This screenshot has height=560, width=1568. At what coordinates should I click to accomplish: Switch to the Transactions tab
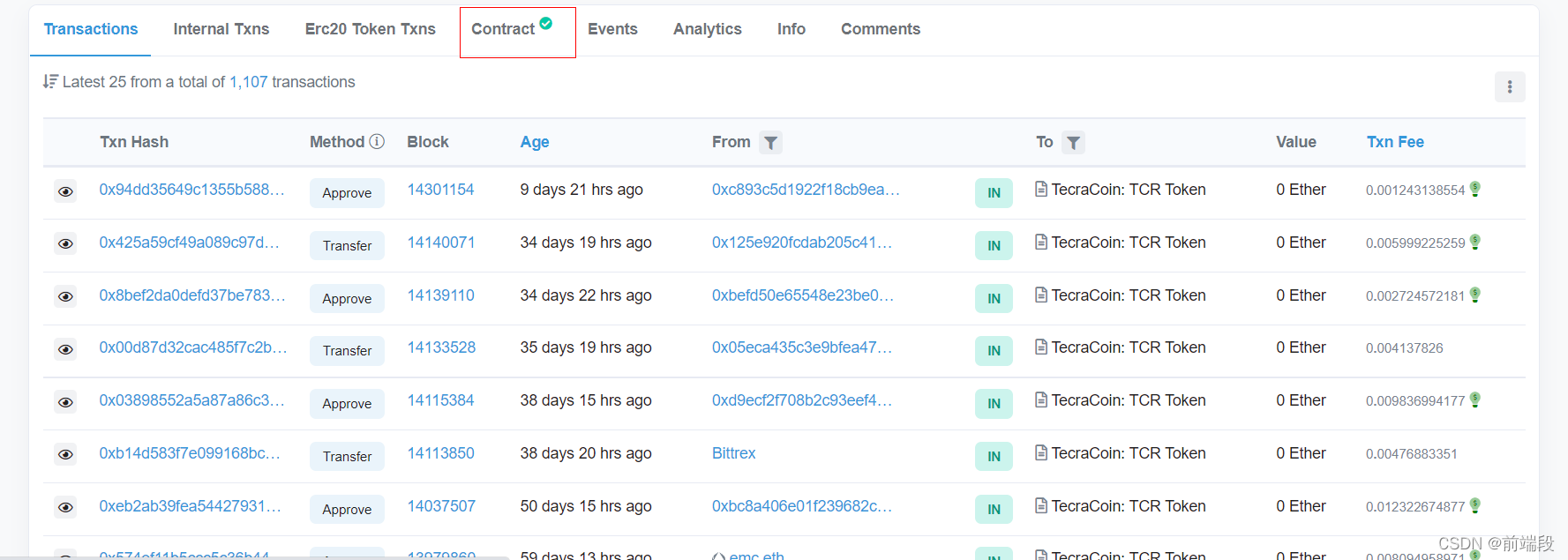(x=91, y=29)
